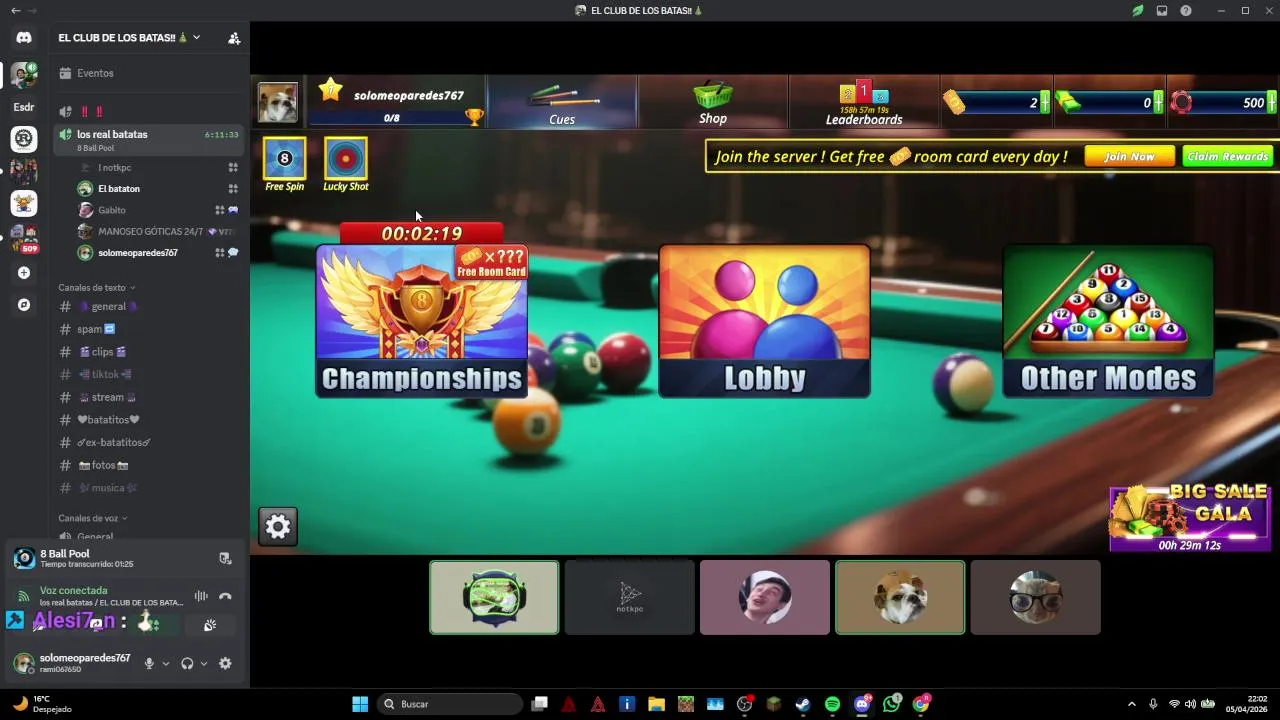Open the stream text channel
The width and height of the screenshot is (1280, 720).
(150, 397)
